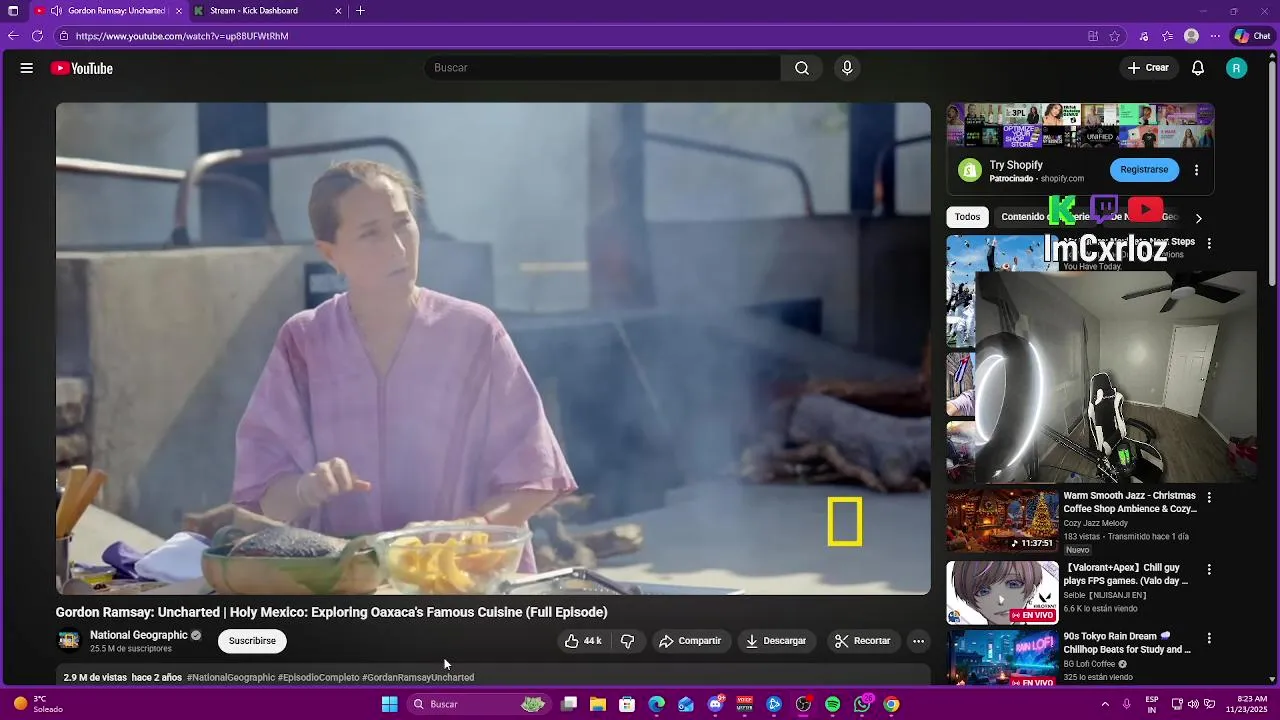
Task: Open the YouTube guide hamburger menu
Action: pos(27,68)
